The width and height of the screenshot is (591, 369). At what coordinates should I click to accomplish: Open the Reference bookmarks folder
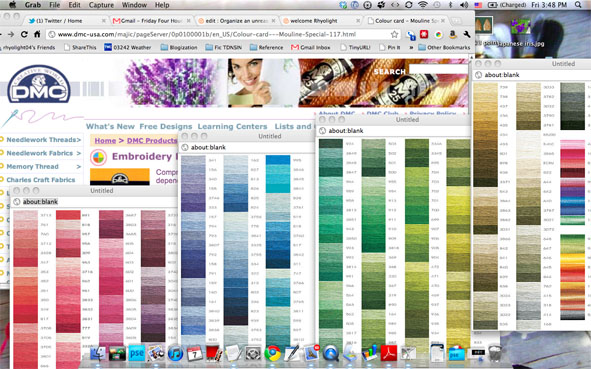click(x=266, y=47)
